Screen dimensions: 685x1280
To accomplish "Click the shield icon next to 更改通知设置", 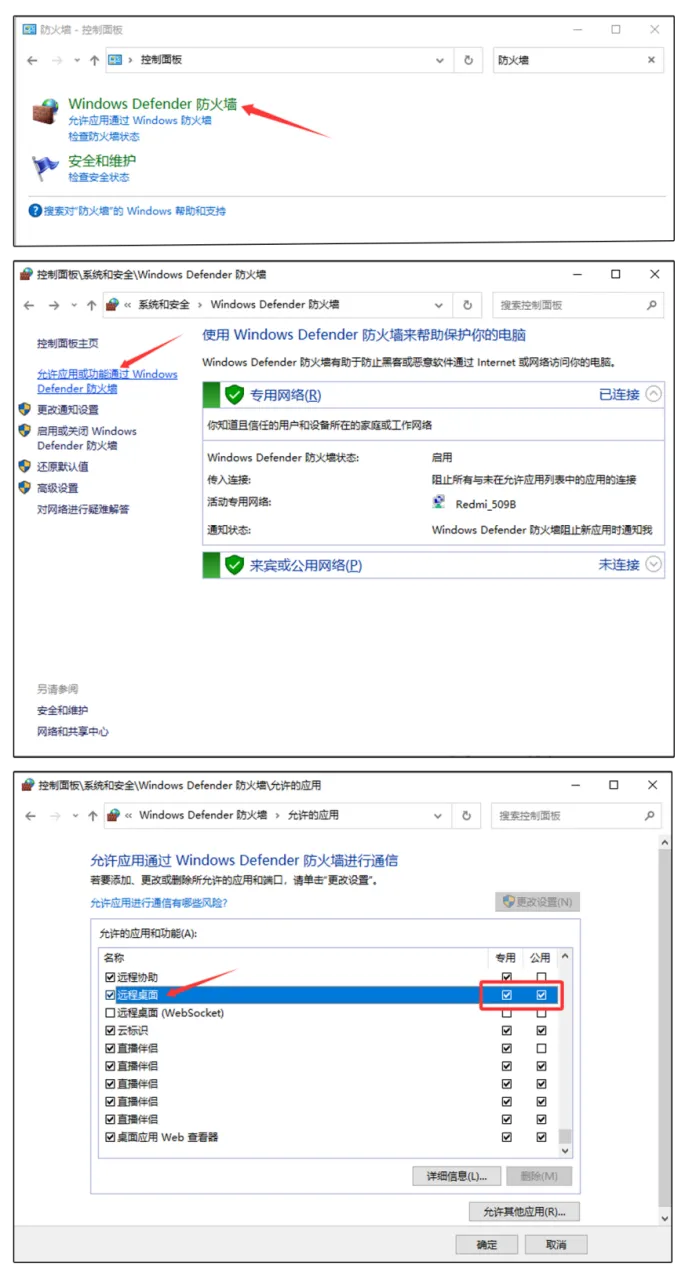I will tap(24, 409).
